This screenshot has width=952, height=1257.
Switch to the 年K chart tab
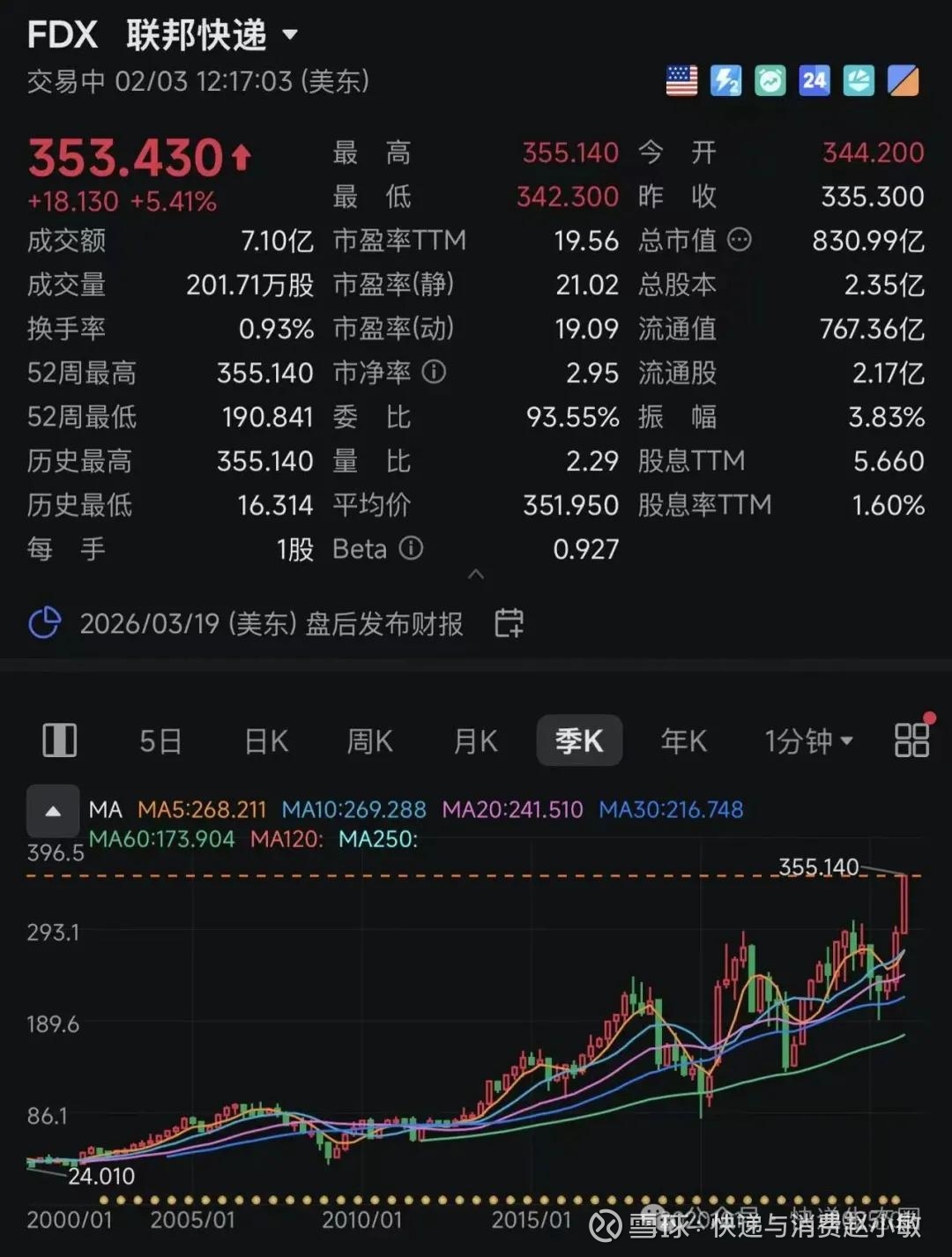[684, 741]
